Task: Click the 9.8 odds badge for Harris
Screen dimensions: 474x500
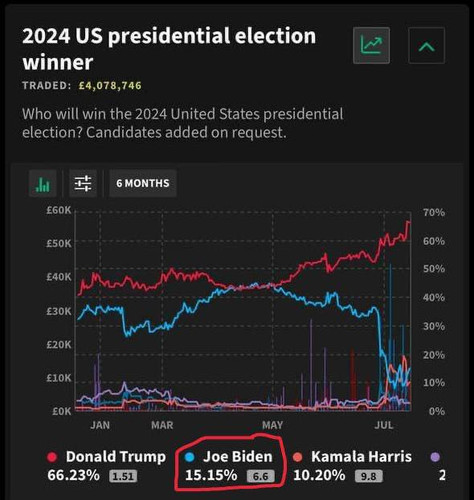Action: tap(369, 476)
